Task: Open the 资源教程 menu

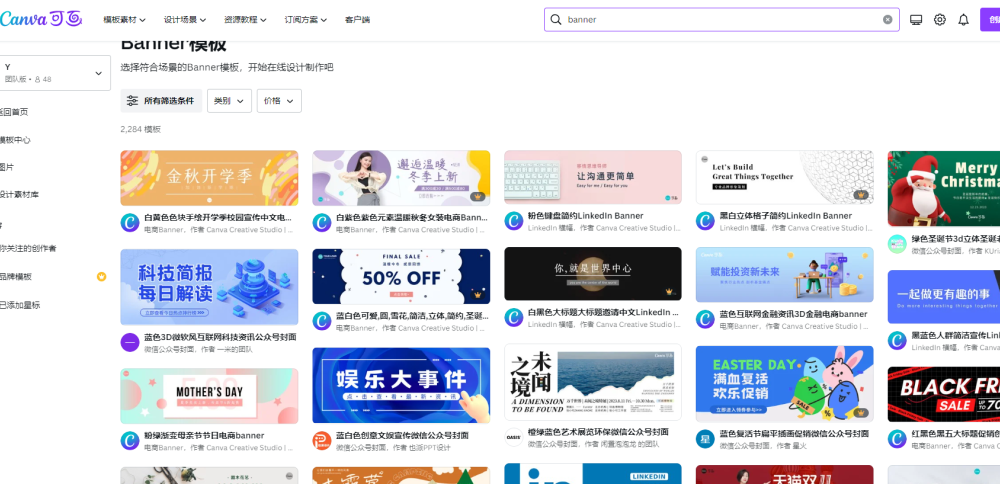Action: coord(245,20)
